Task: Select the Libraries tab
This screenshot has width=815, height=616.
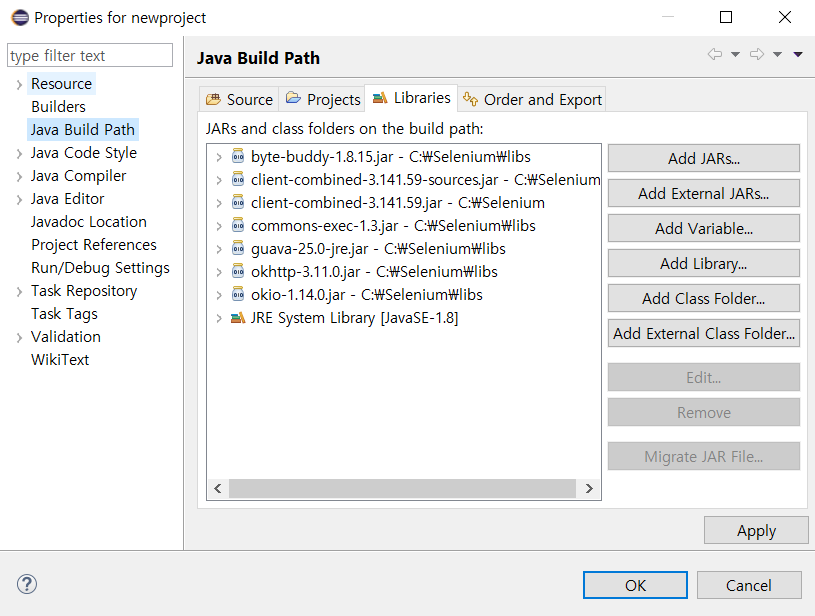Action: coord(411,98)
